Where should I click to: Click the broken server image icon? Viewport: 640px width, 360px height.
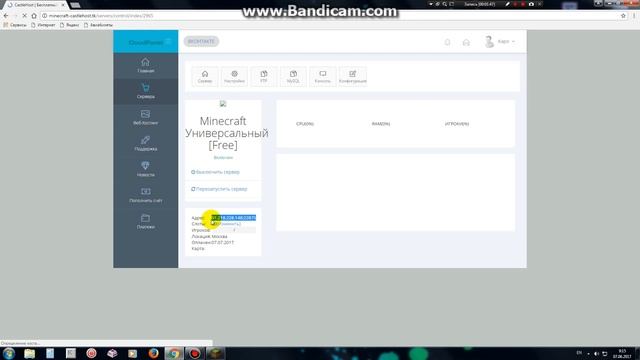pos(223,104)
